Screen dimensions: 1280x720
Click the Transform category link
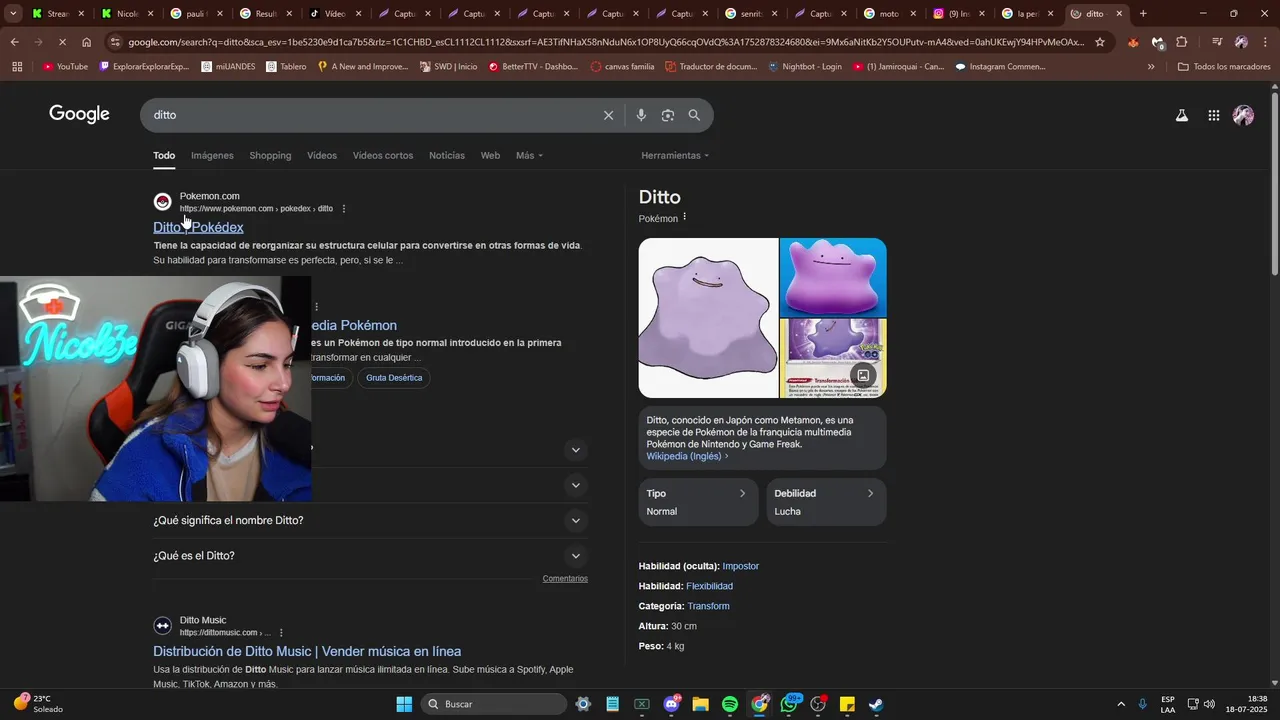coord(709,606)
